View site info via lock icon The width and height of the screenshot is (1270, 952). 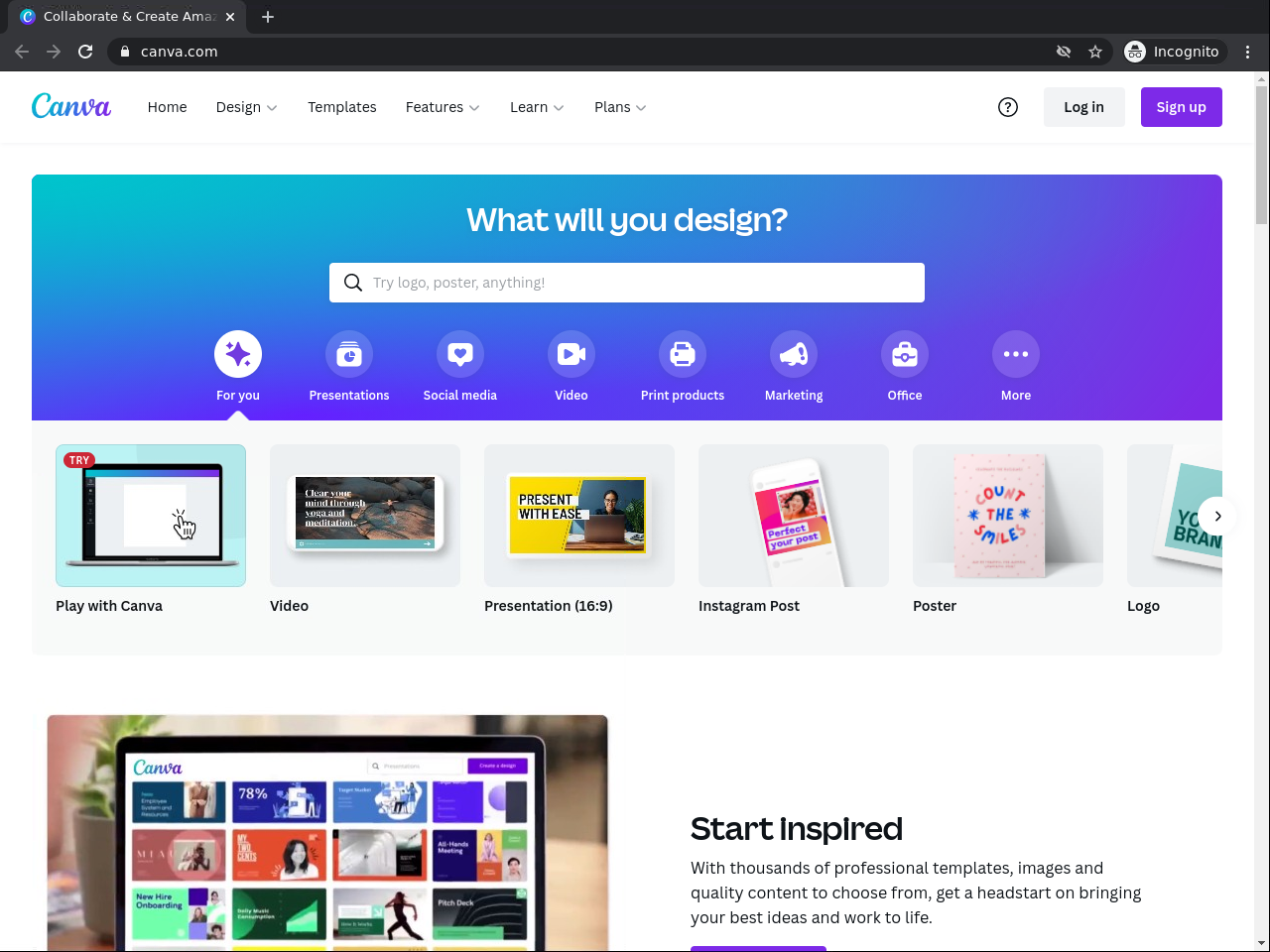[125, 52]
